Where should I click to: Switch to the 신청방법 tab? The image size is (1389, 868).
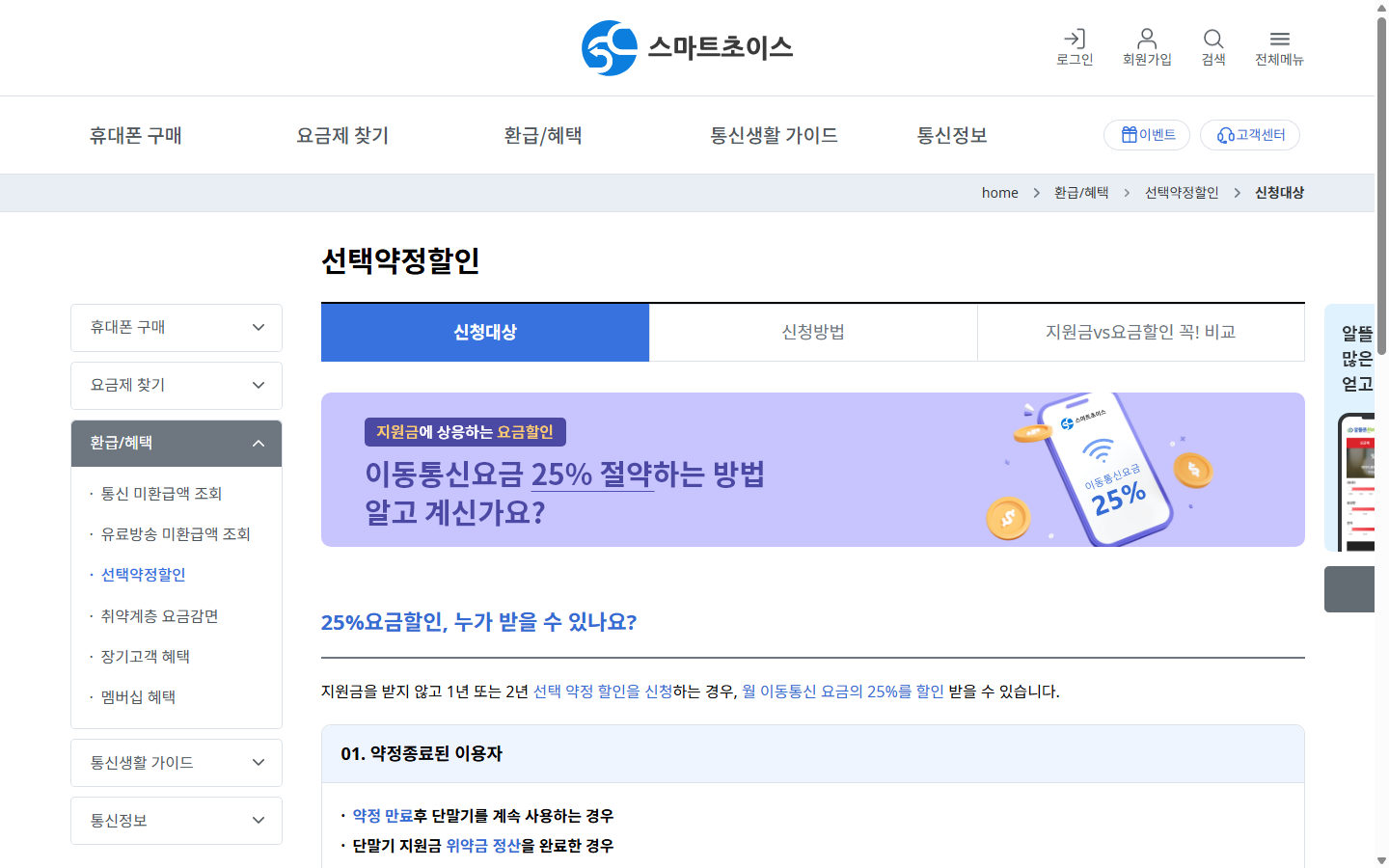813,333
